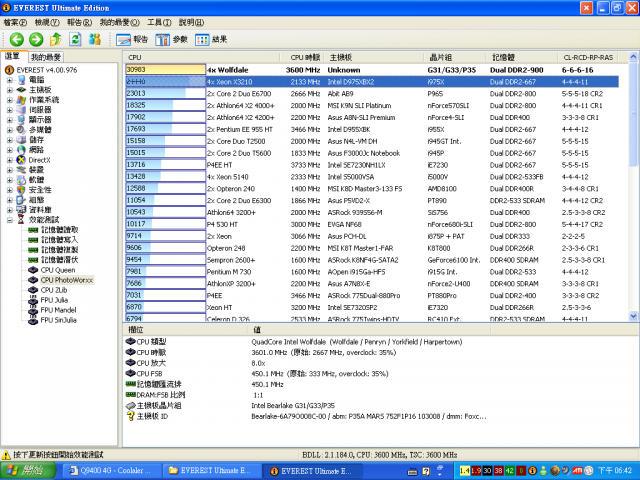Select the FPU Julia benchmark
The height and width of the screenshot is (480, 640).
tap(54, 300)
